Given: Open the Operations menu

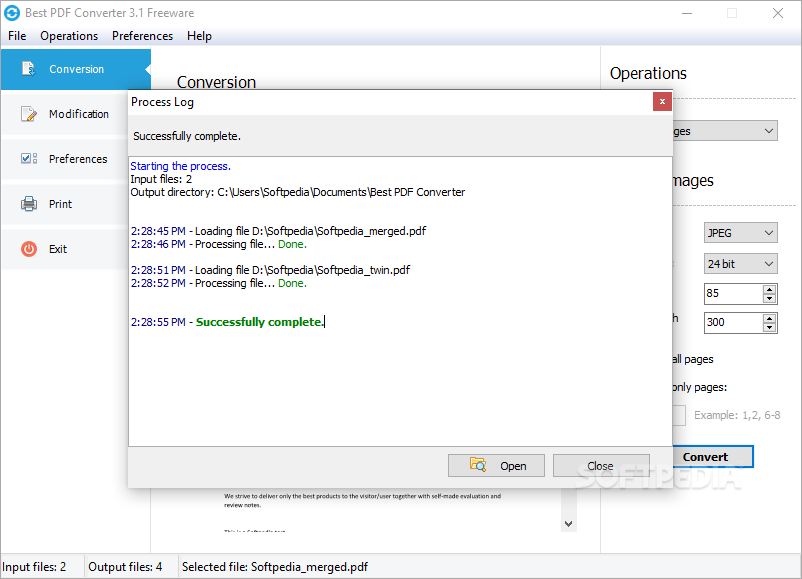Looking at the screenshot, I should [69, 36].
